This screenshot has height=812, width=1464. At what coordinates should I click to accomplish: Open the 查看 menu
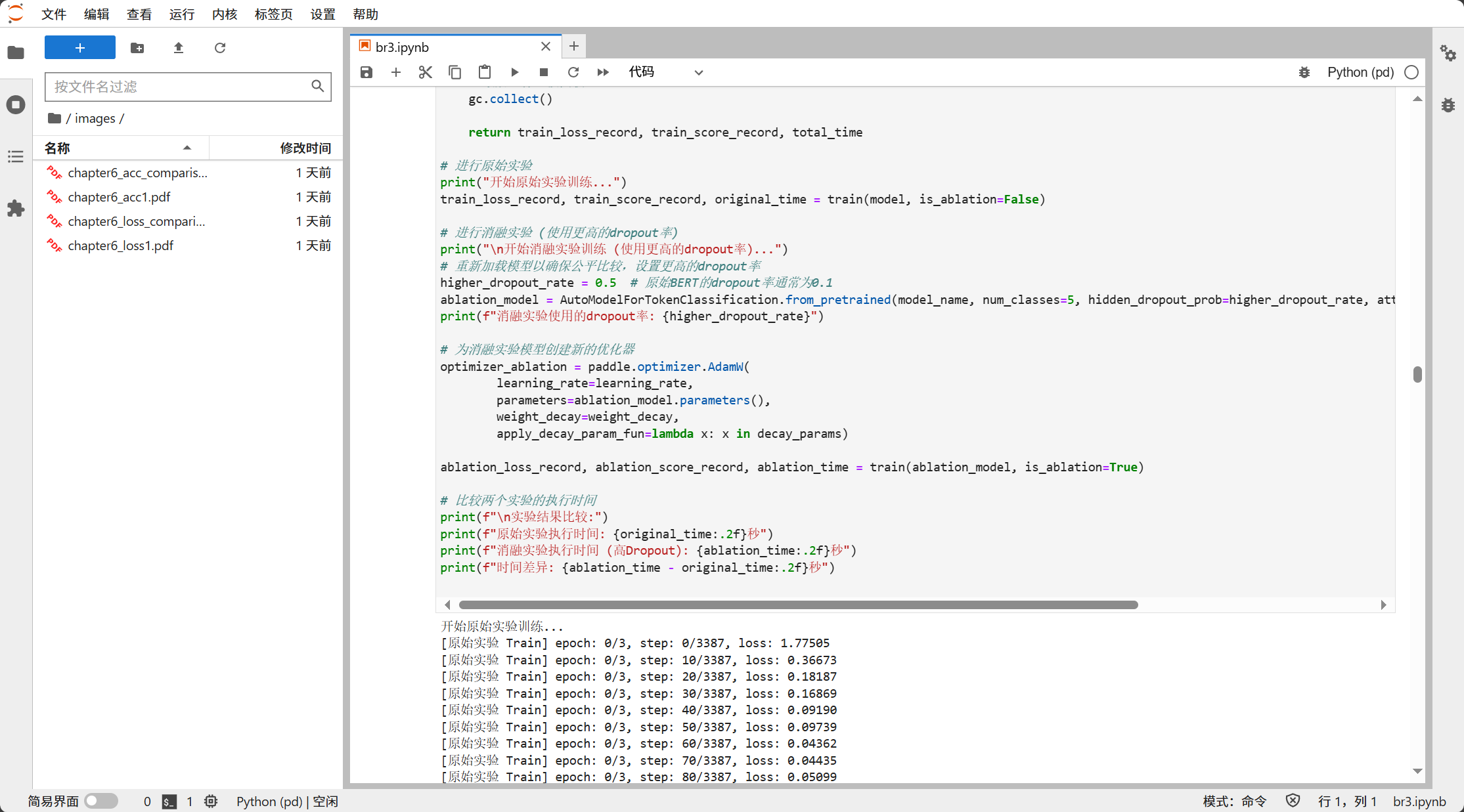coord(139,14)
